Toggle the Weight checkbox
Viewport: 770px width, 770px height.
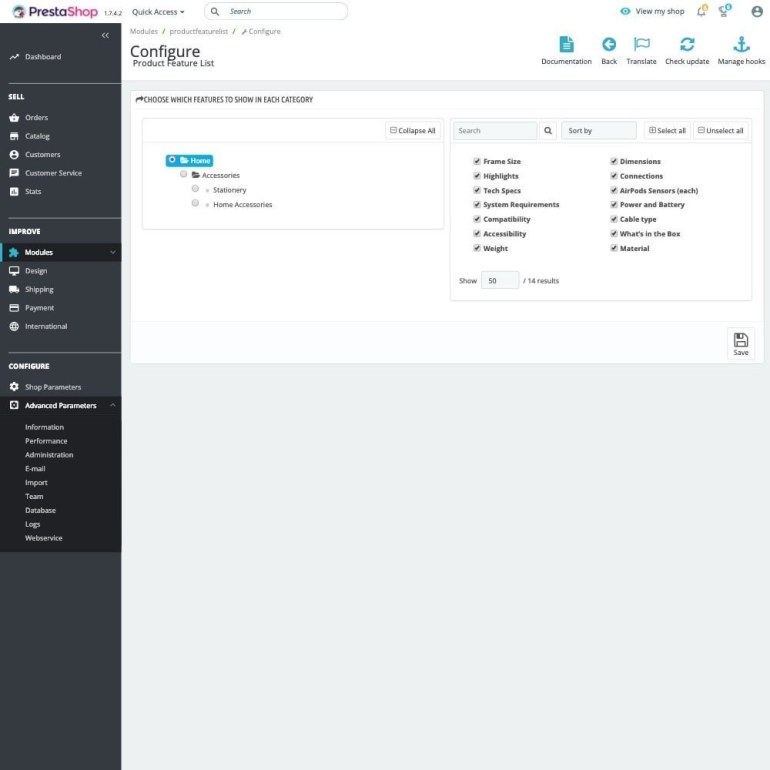(476, 248)
